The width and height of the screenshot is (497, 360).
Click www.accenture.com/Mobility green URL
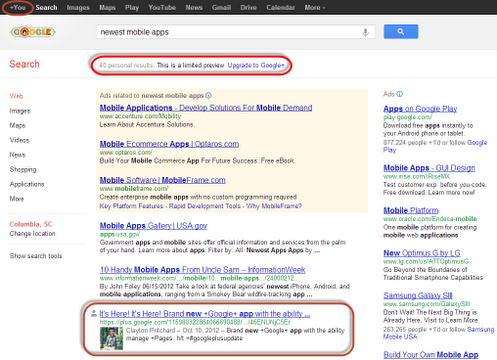coord(140,116)
